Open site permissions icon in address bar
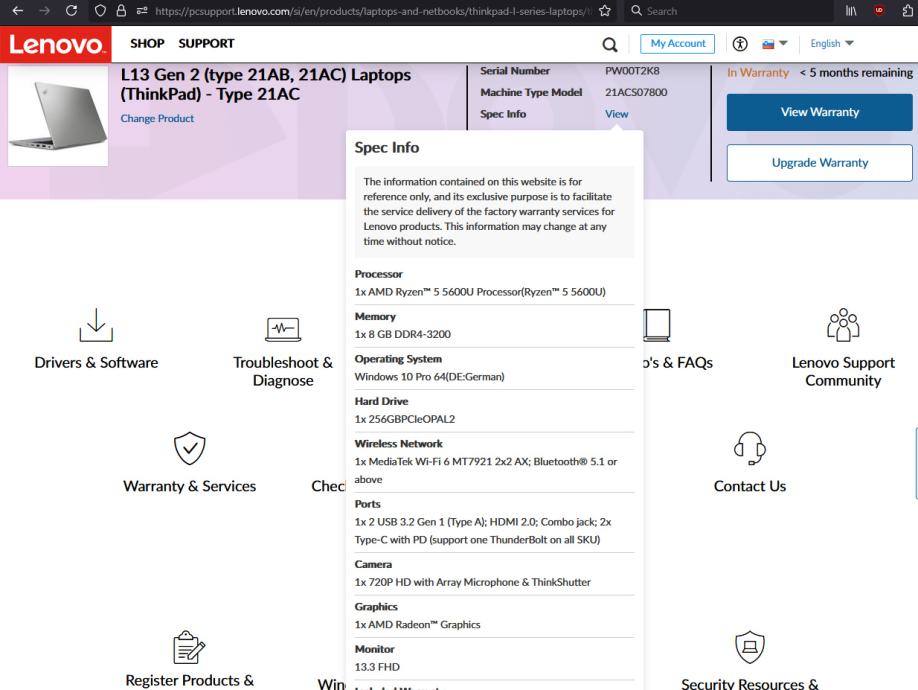The height and width of the screenshot is (690, 918). point(142,11)
